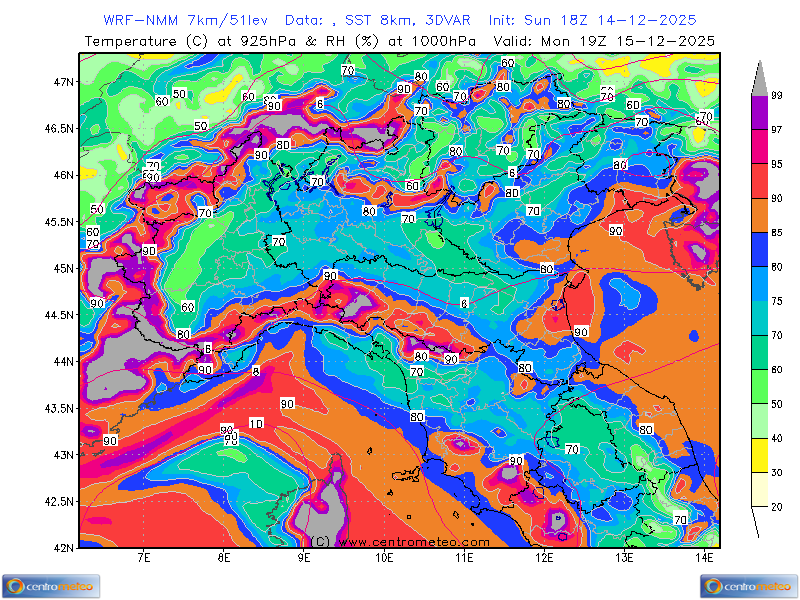Click the centrometeo logo in bottom-right corner
Image resolution: width=800 pixels, height=600 pixels.
[750, 585]
